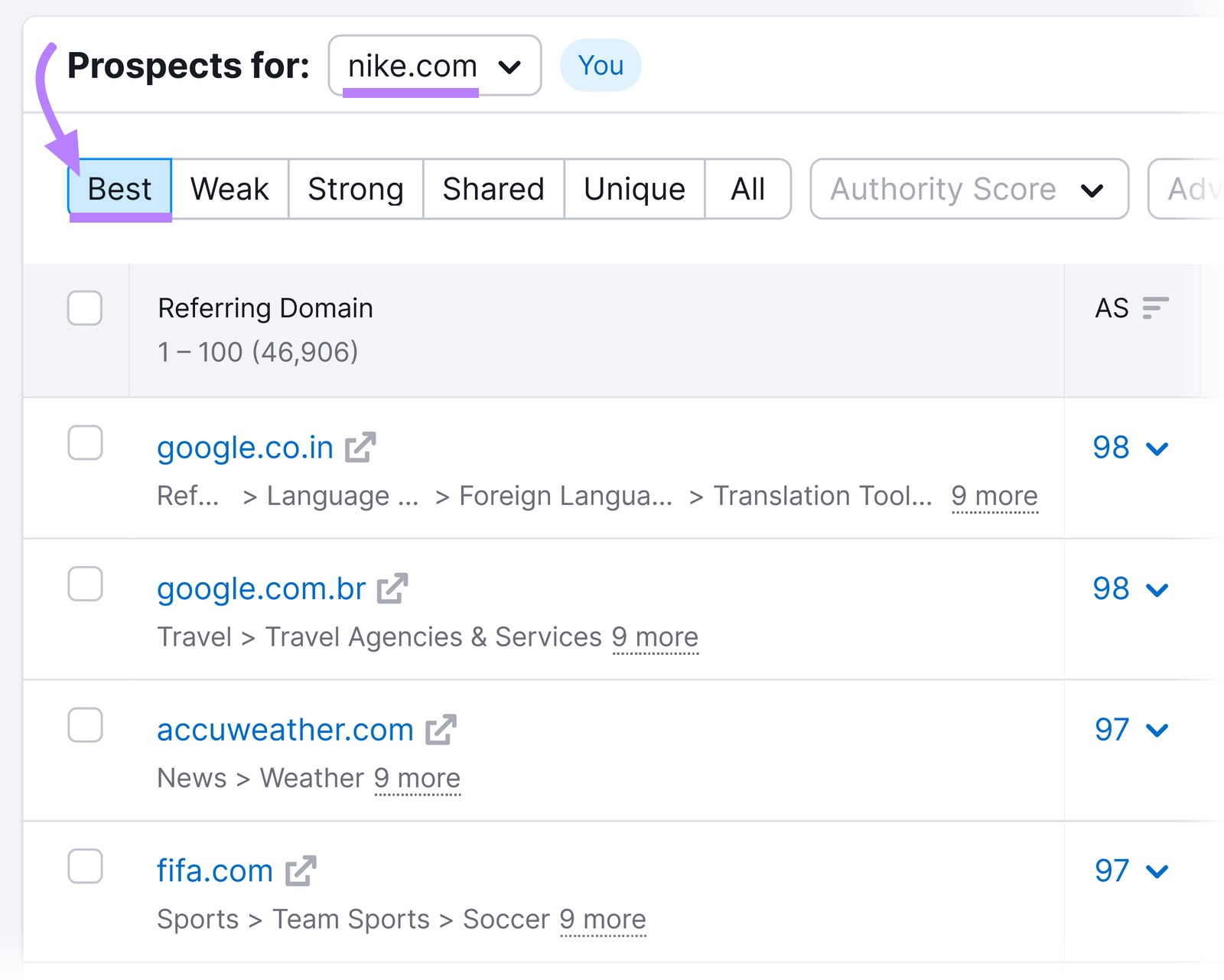Check the fifa.com row checkbox

pos(84,866)
